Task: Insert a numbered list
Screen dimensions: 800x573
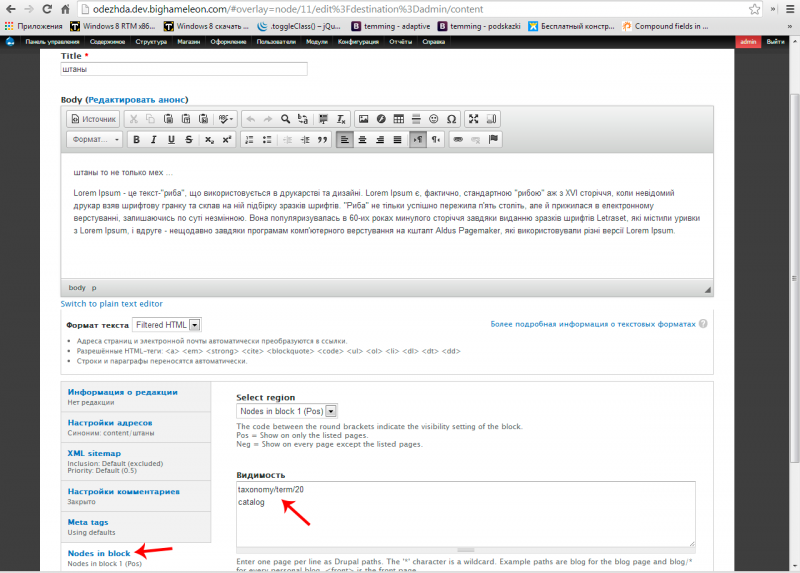Action: pos(249,139)
